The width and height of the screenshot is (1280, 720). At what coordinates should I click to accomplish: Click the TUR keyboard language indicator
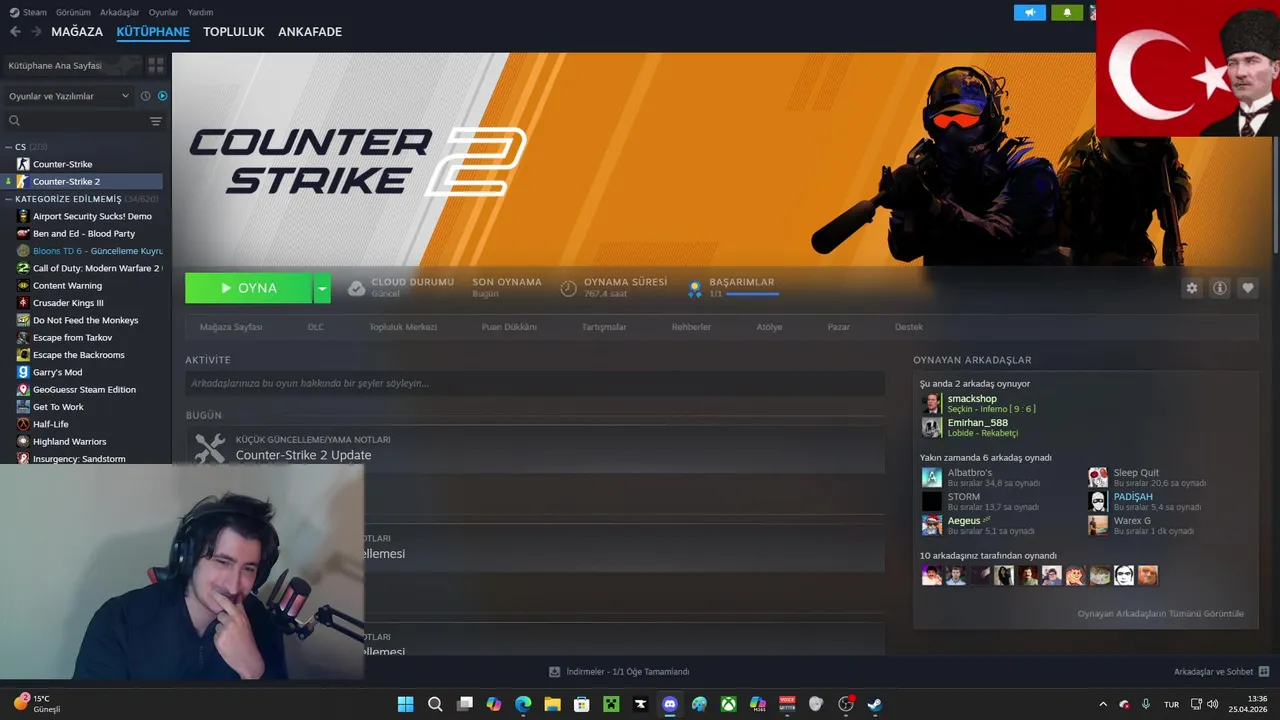point(1171,704)
